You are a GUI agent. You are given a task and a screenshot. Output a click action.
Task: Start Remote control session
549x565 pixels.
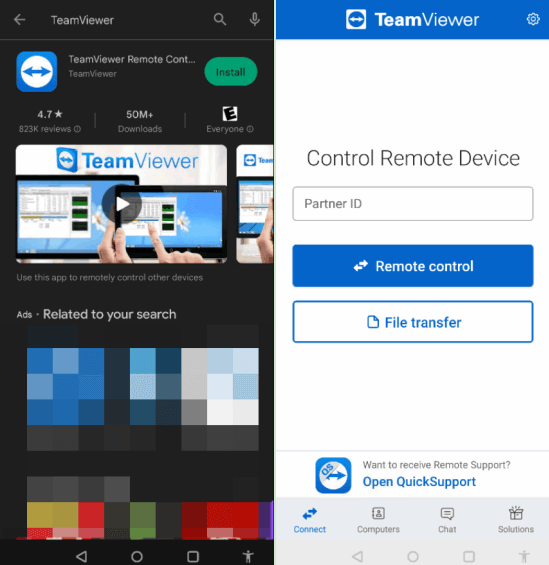tap(413, 266)
